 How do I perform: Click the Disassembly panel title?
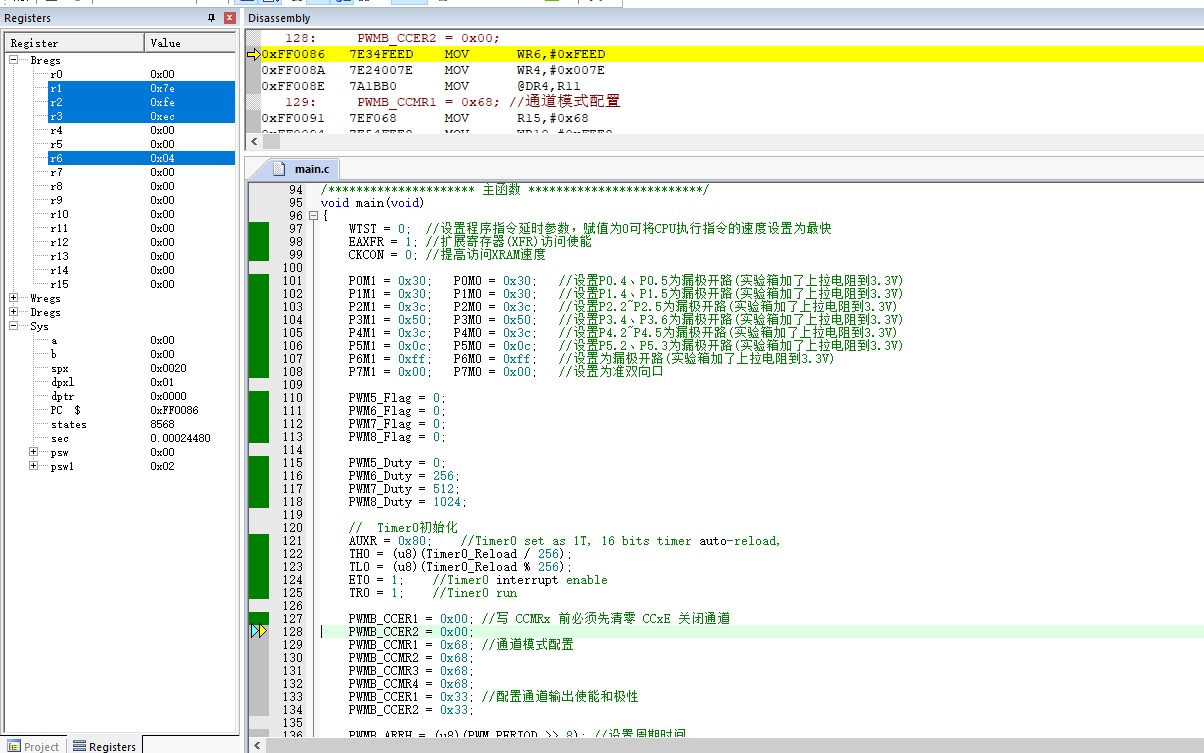tap(278, 18)
